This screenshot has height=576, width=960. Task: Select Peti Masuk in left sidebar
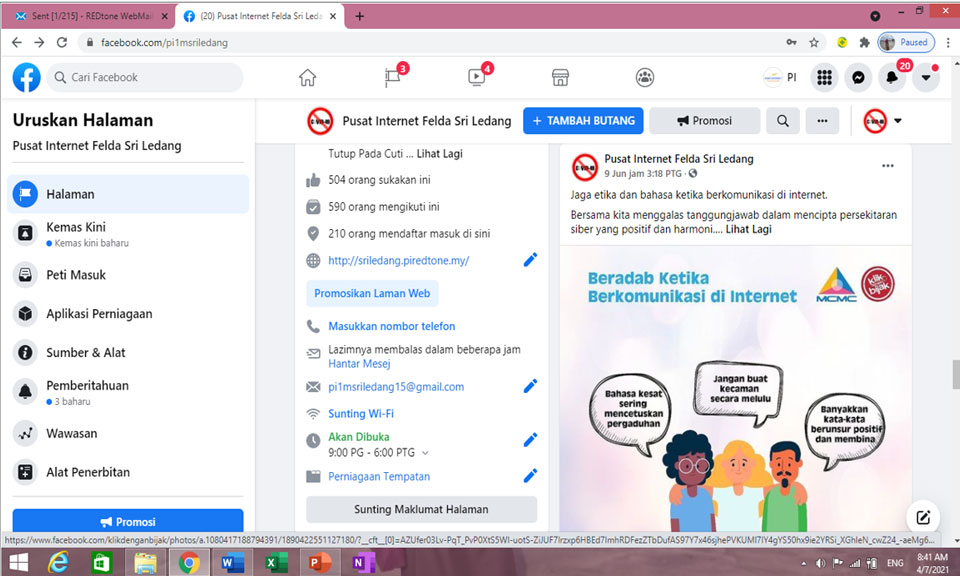76,275
